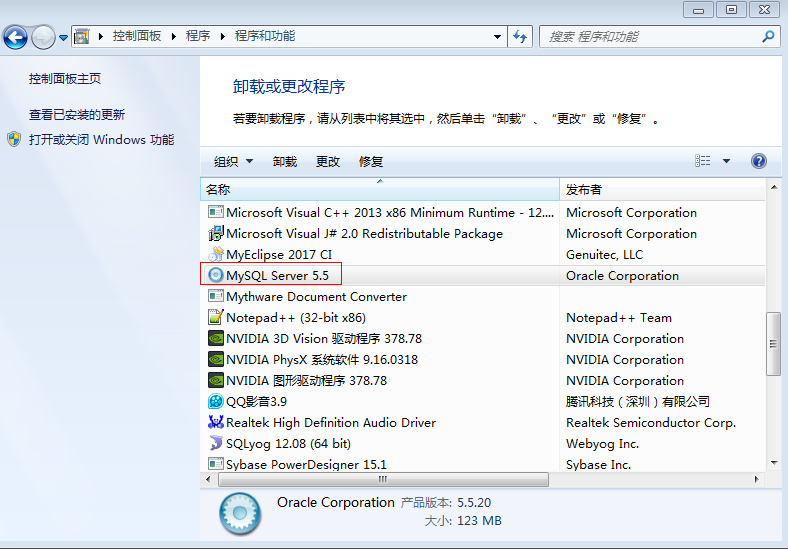Select Notepad++ (32-bit x86) entry
The image size is (788, 549).
(x=296, y=318)
